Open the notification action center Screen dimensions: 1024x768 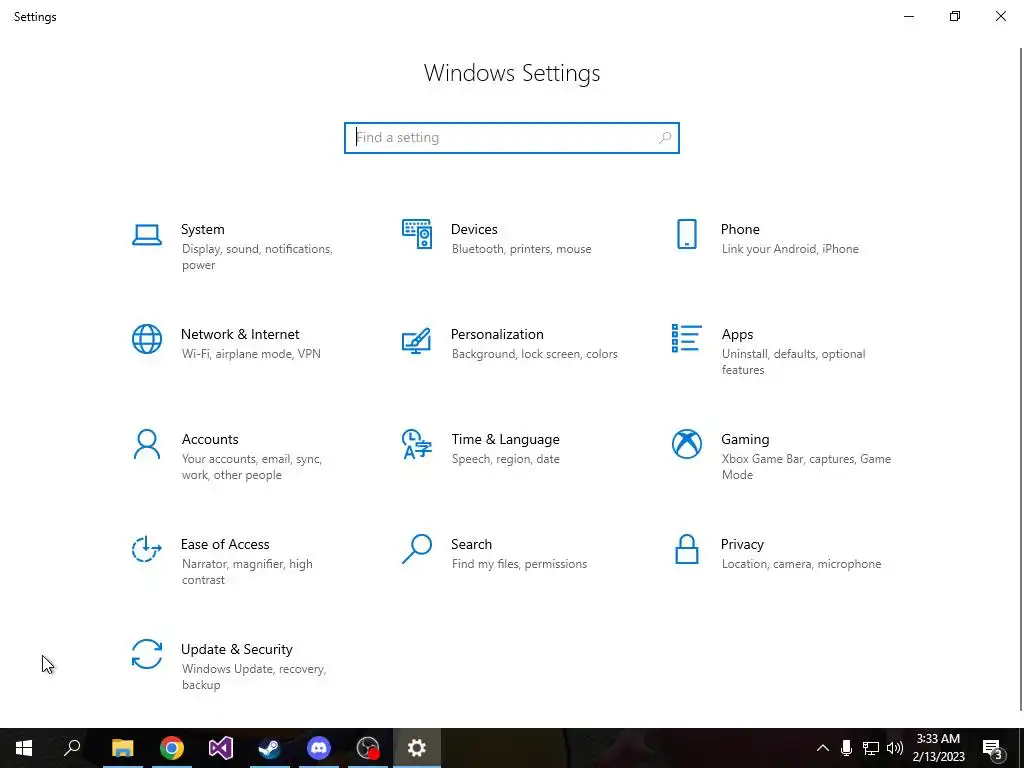[993, 749]
